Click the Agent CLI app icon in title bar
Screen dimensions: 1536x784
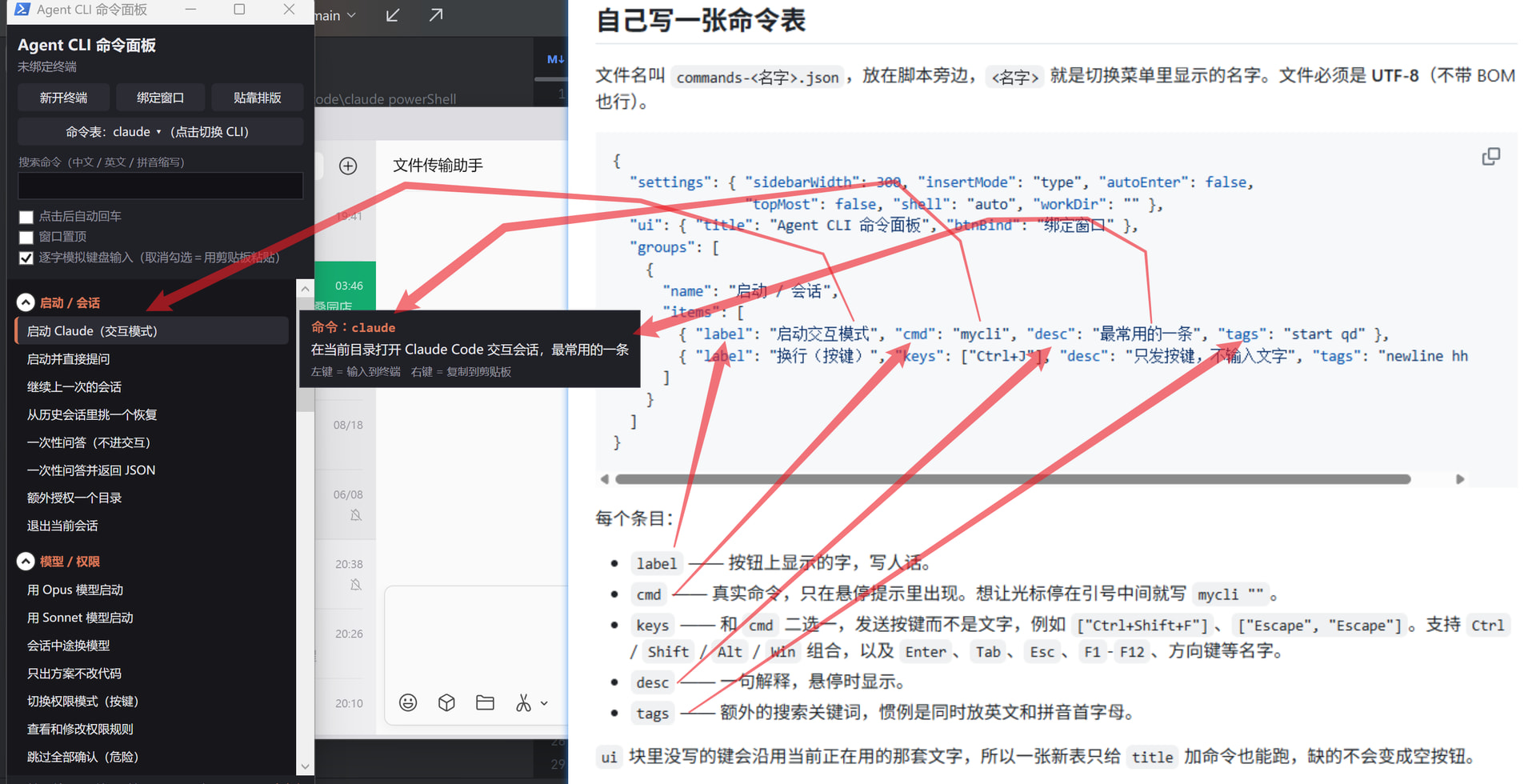[22, 10]
